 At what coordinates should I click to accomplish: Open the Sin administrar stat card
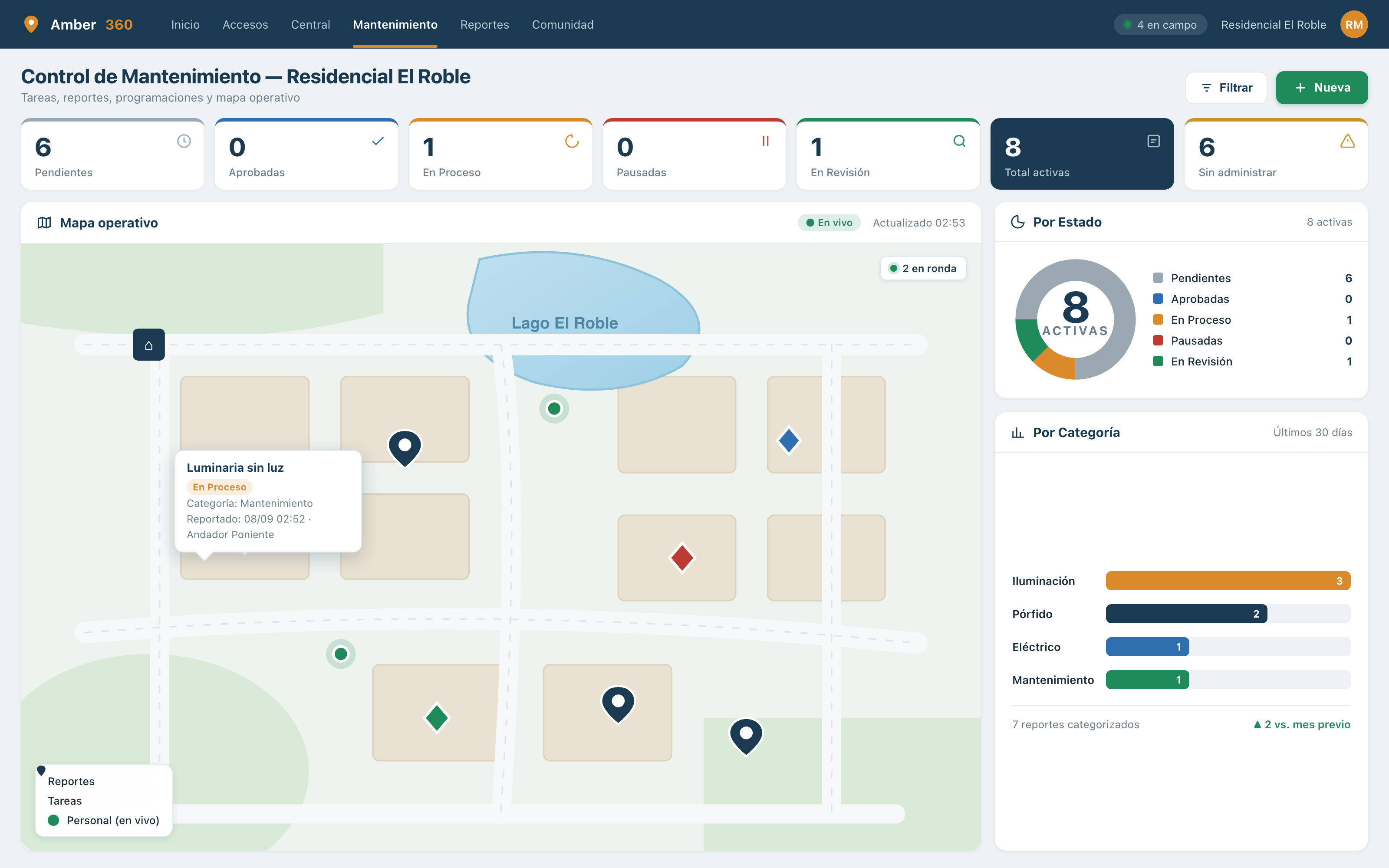[x=1276, y=154]
